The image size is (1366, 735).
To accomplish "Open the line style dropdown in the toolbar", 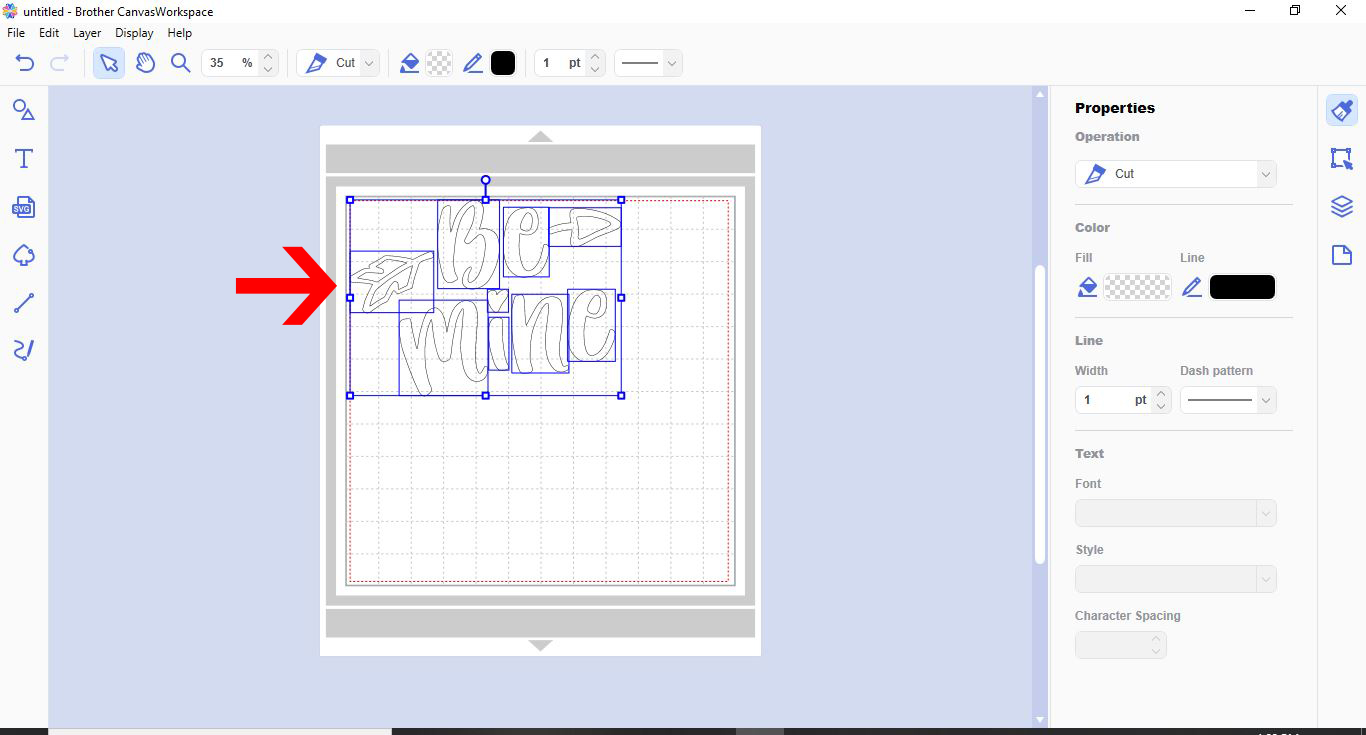I will (648, 62).
